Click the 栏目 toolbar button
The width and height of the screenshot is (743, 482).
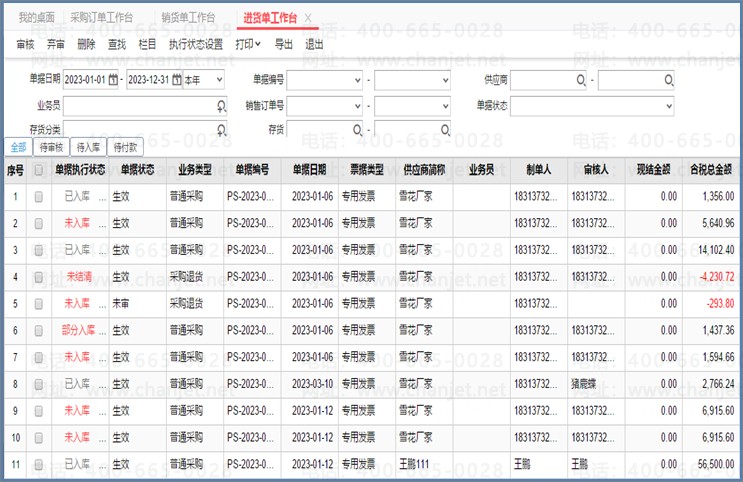coord(147,45)
